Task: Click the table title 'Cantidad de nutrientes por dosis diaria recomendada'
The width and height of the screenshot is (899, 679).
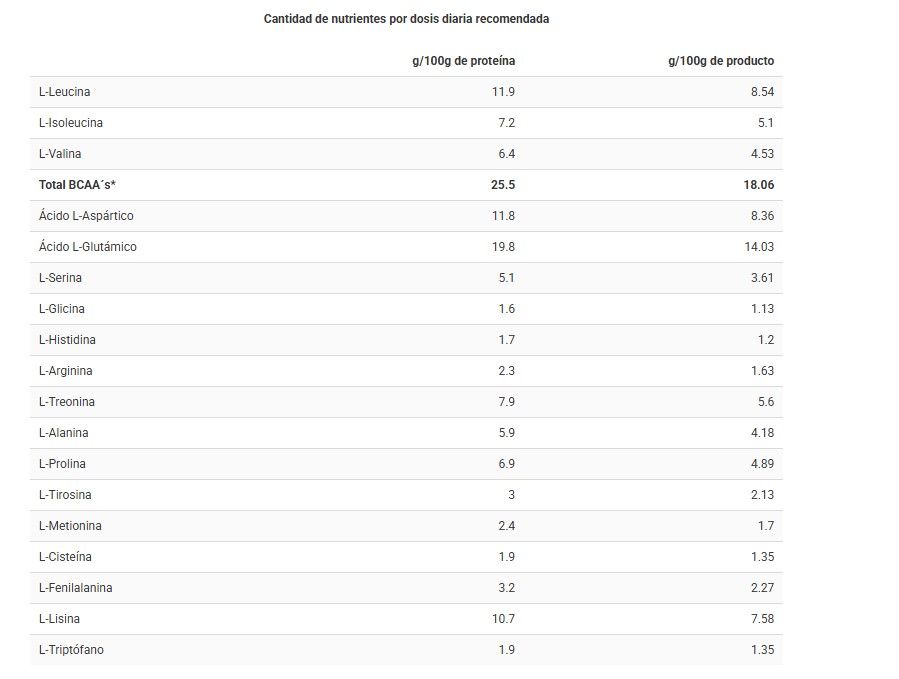Action: click(406, 19)
